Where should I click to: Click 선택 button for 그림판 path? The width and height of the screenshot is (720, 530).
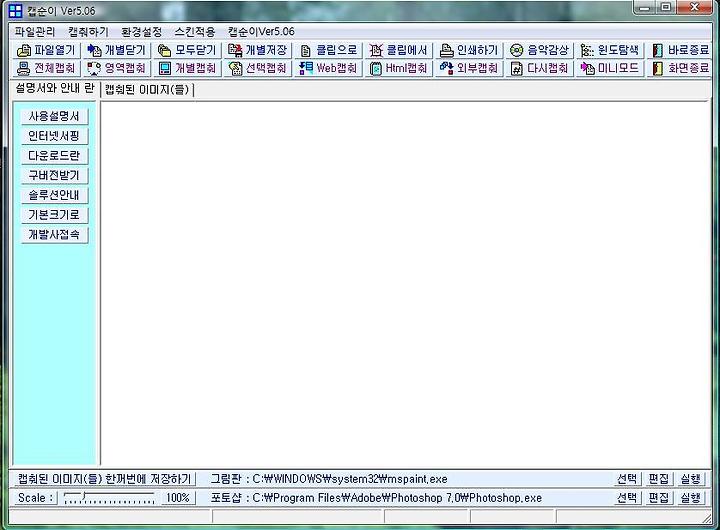[x=627, y=479]
